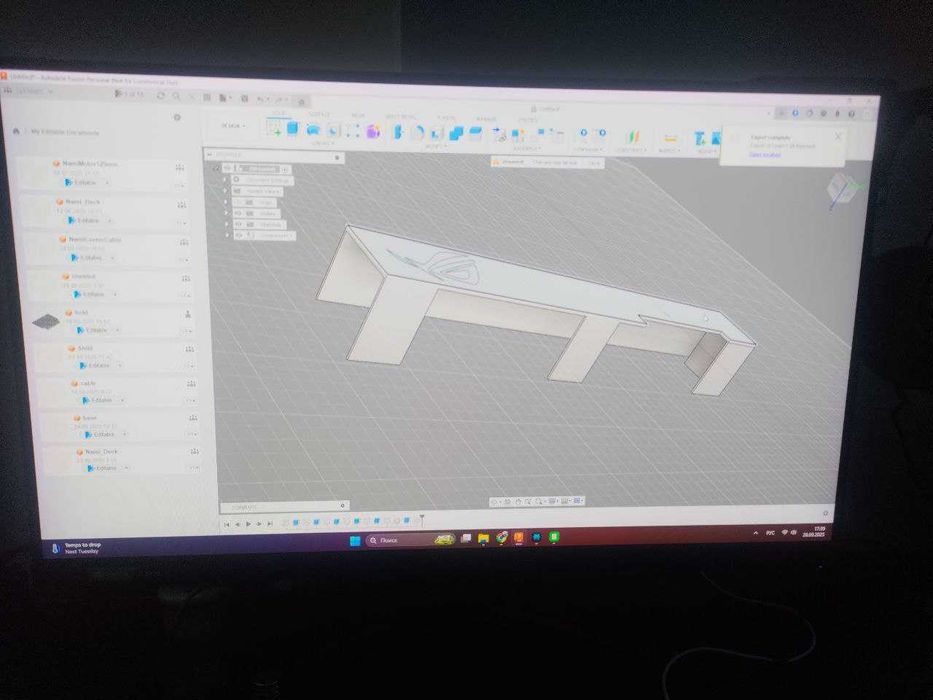933x700 pixels.
Task: Expand the Named Views browser node
Action: 225,191
